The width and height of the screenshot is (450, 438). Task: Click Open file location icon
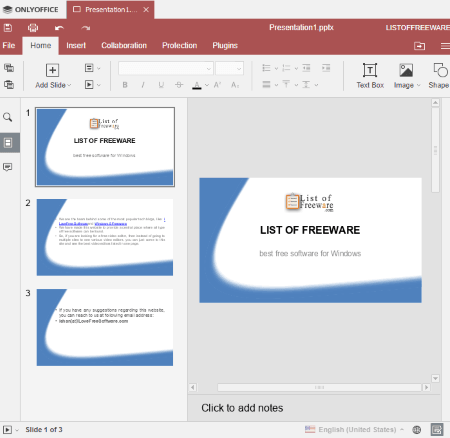419,46
